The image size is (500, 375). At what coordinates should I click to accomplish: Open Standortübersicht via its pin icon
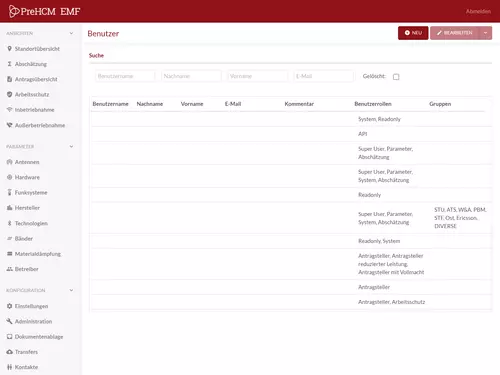[9, 49]
